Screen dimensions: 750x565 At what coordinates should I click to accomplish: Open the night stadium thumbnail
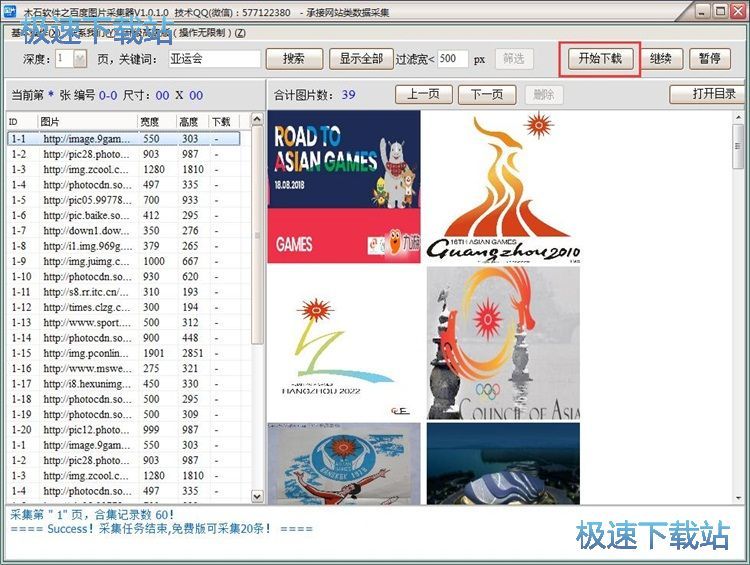pos(503,463)
